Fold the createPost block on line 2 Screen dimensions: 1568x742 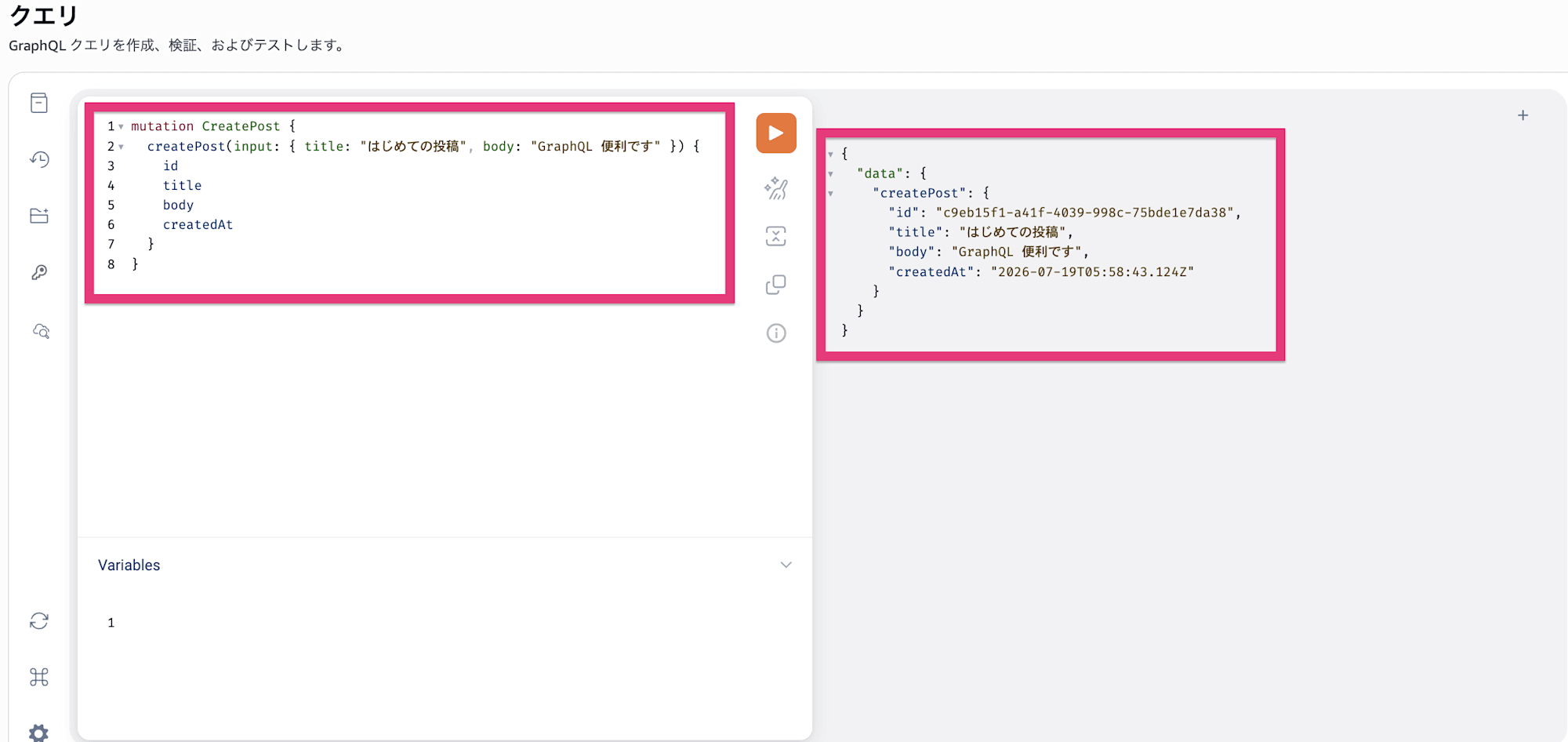[121, 147]
